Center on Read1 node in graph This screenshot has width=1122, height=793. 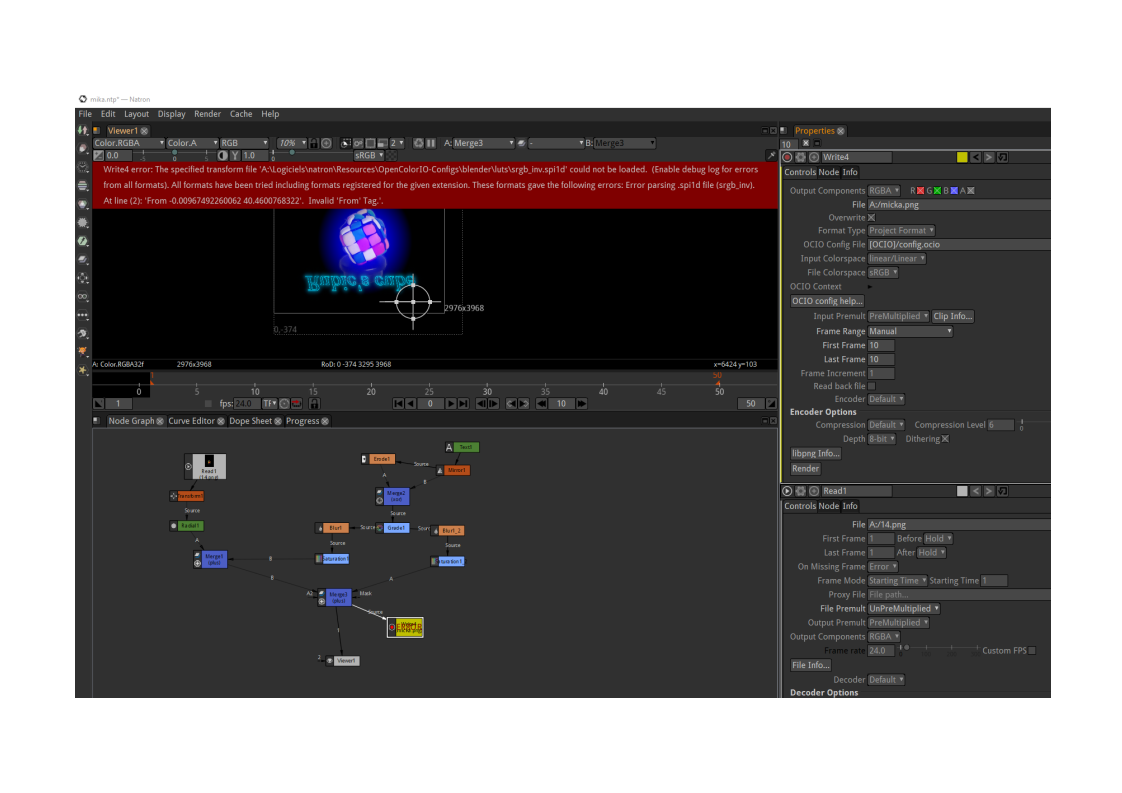pos(814,491)
